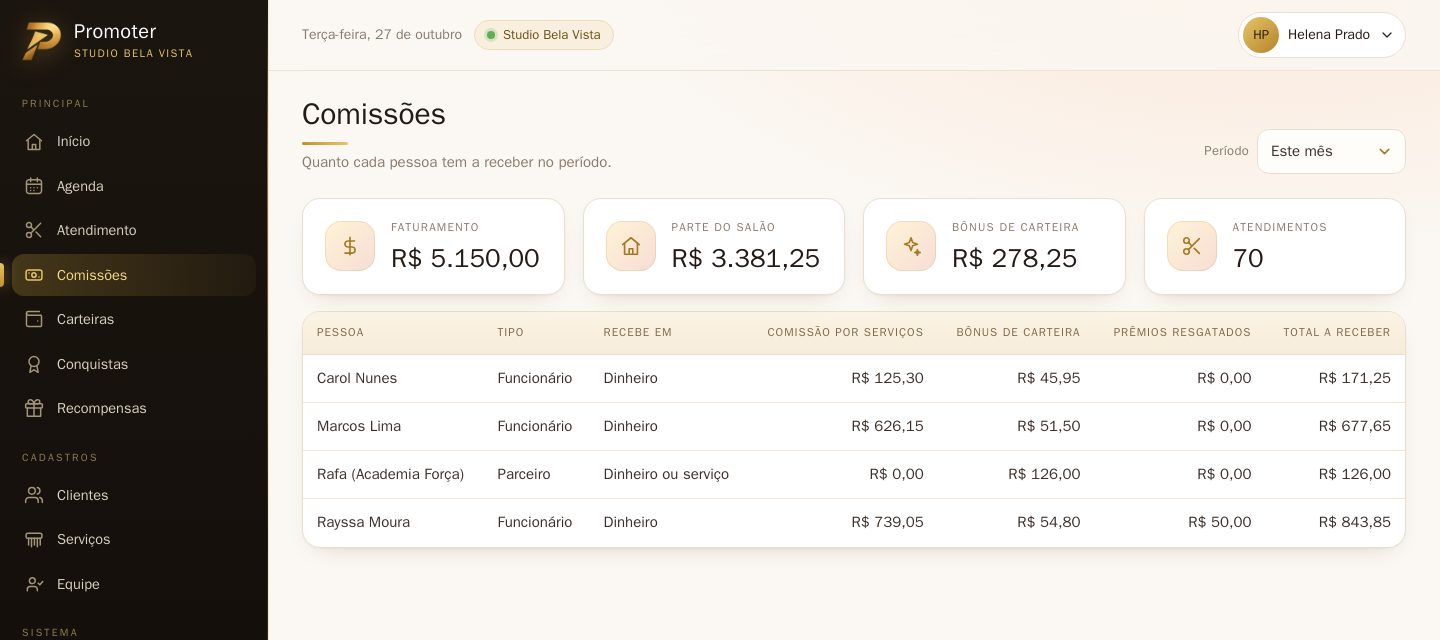Click the Conquistas award icon
The image size is (1440, 640).
34,364
